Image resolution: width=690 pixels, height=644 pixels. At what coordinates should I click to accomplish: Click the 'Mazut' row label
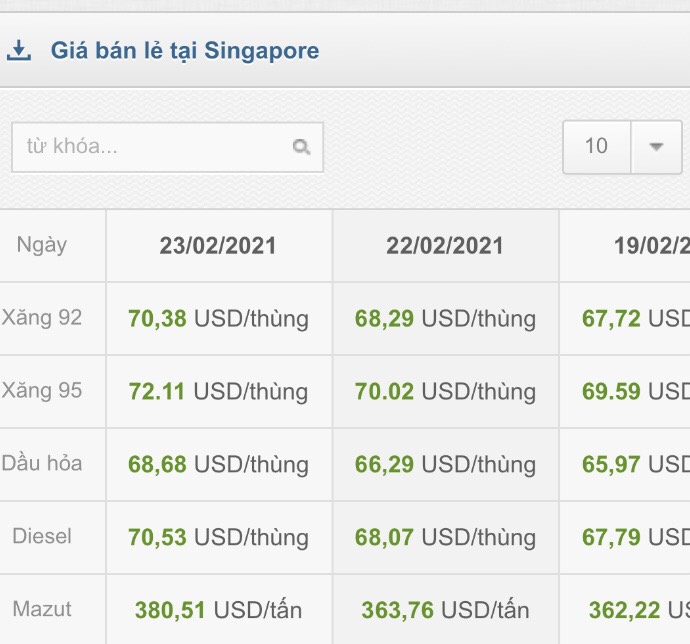(42, 609)
